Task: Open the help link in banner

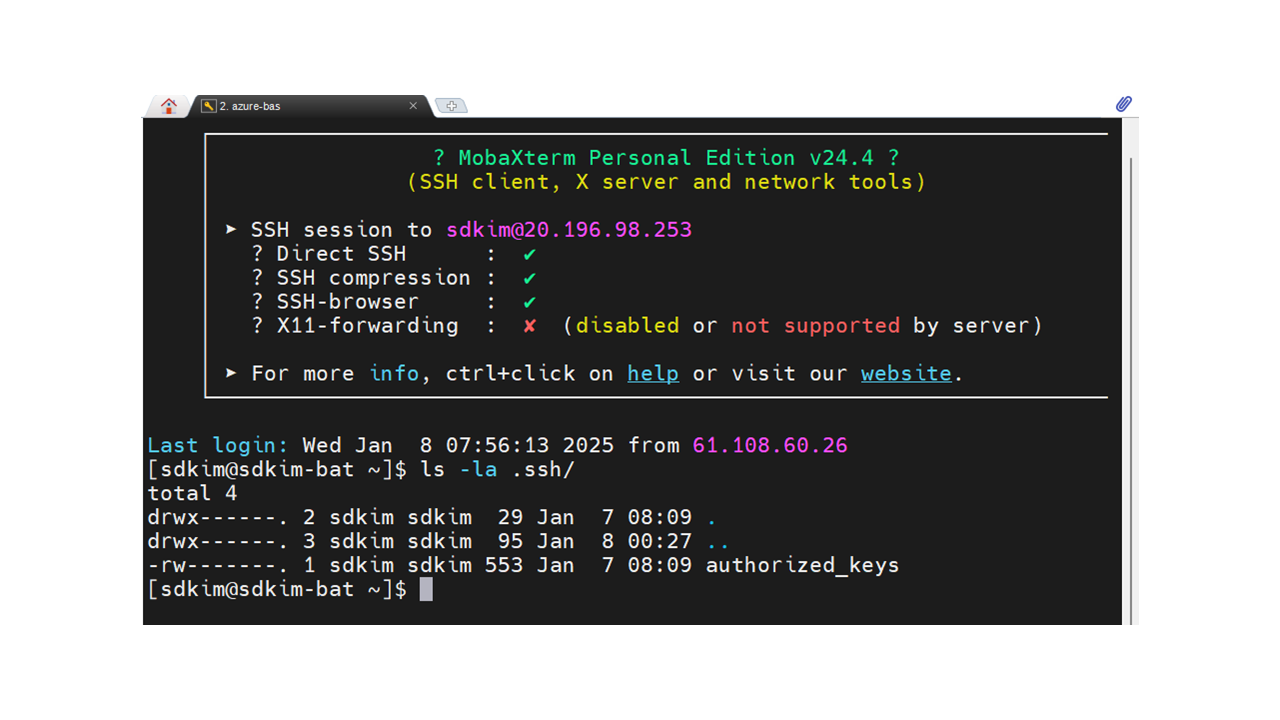Action: [653, 373]
